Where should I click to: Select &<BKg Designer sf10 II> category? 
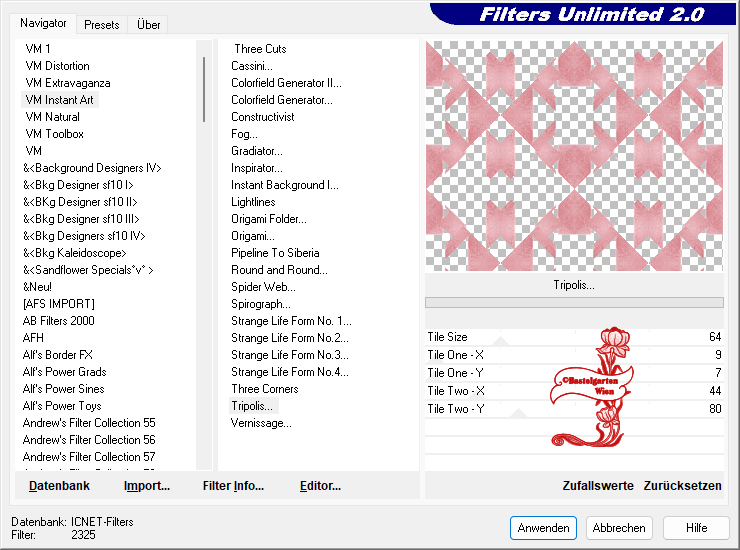click(x=80, y=202)
